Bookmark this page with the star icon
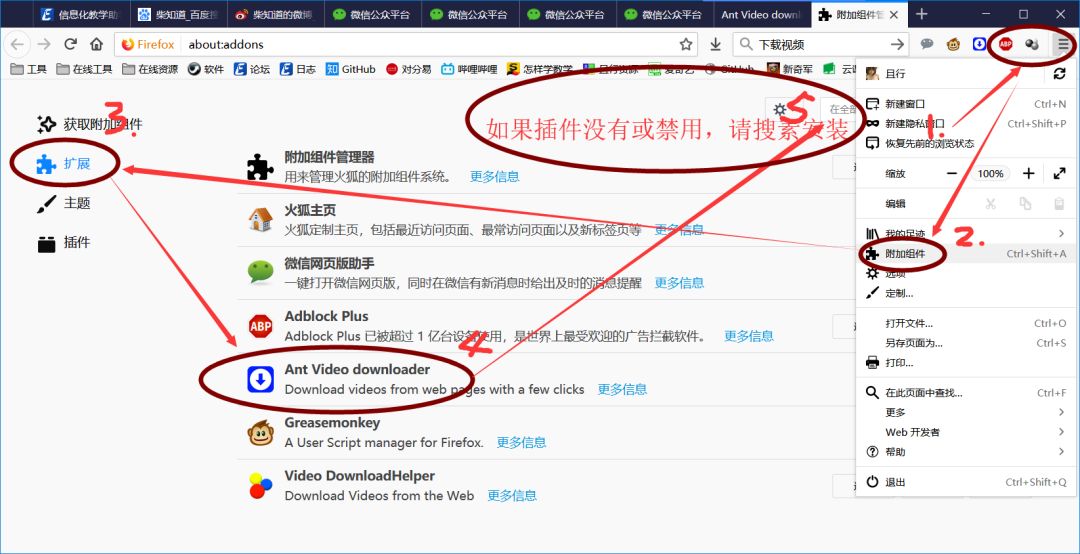The height and width of the screenshot is (554, 1080). pos(685,44)
